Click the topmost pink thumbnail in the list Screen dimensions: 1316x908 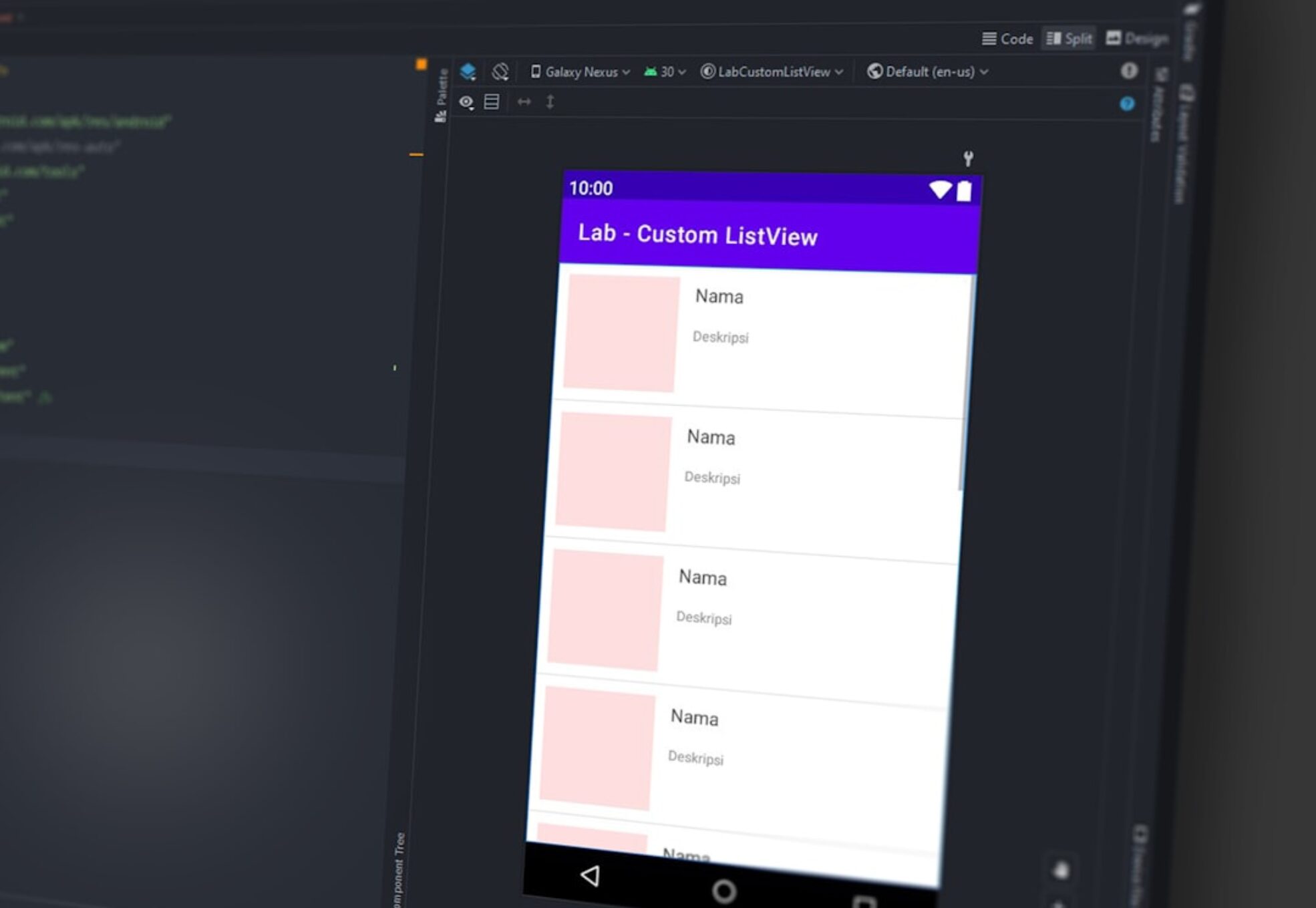(x=621, y=333)
